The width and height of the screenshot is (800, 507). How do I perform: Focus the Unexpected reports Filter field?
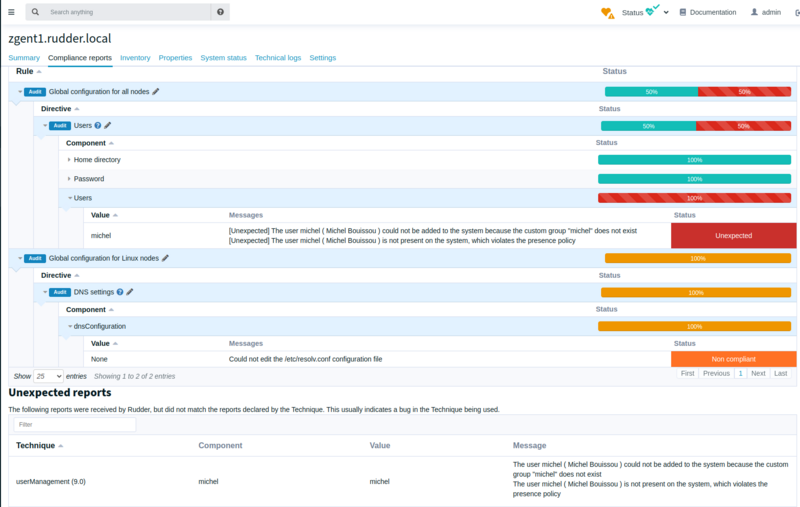pyautogui.click(x=75, y=424)
